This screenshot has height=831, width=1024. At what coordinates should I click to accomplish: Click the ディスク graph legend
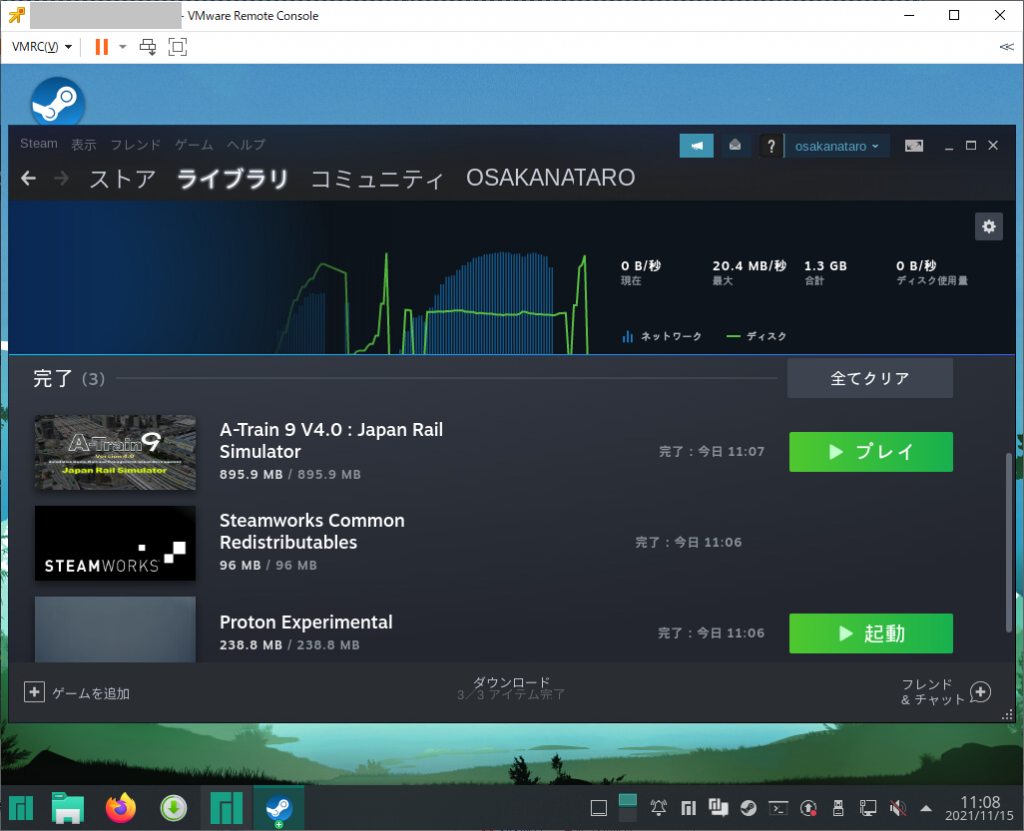[756, 336]
